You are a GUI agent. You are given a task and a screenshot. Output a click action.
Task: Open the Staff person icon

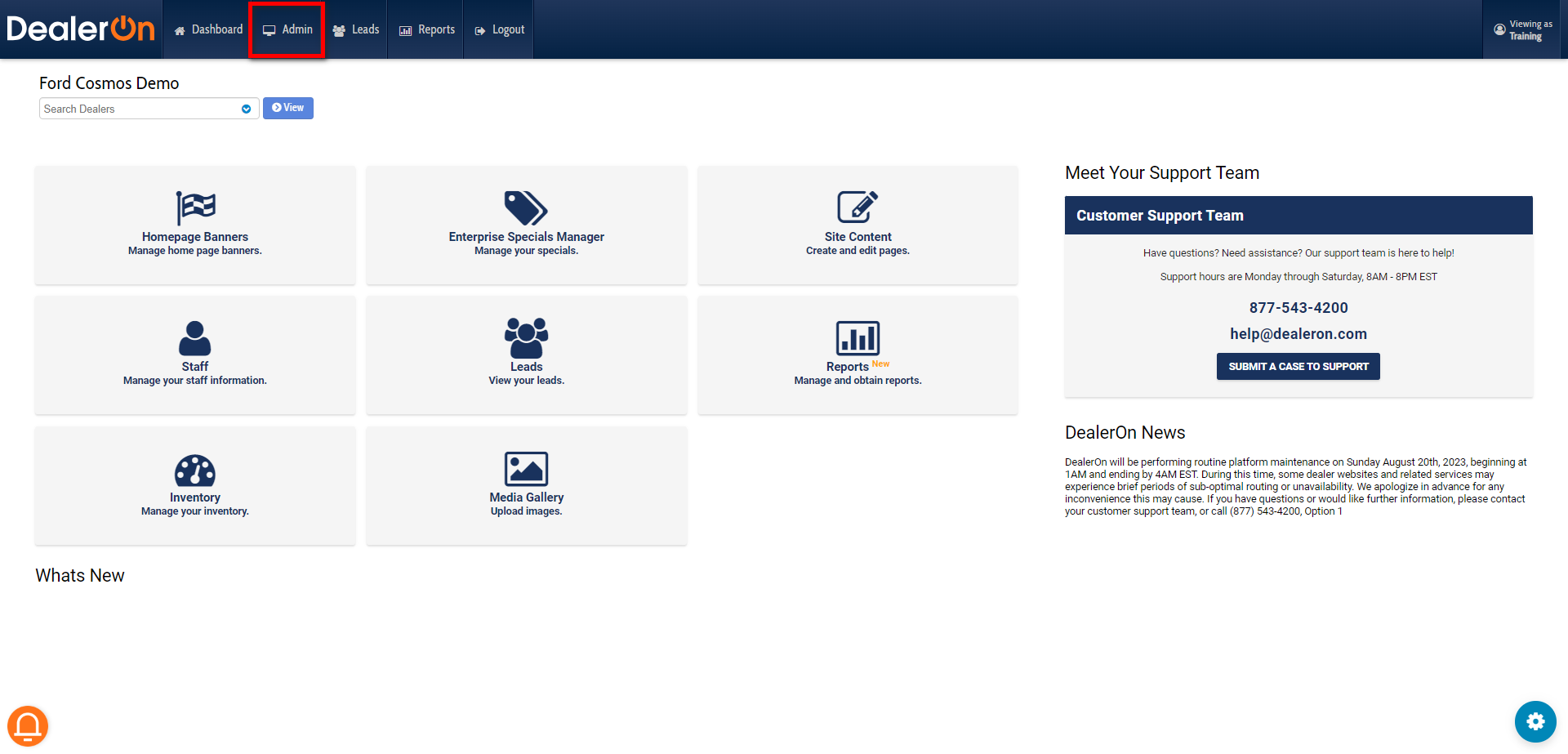pyautogui.click(x=194, y=337)
